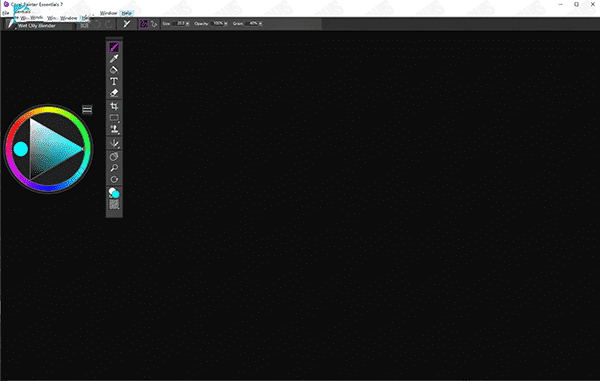Select the Rubber Stamp cloner tool
600x381 pixels.
(114, 129)
